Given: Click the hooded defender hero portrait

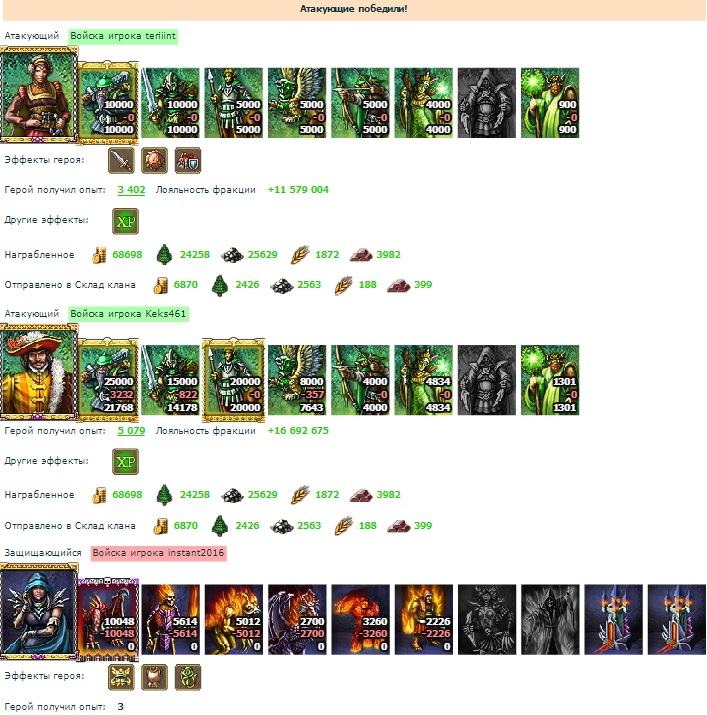Looking at the screenshot, I should pos(39,612).
